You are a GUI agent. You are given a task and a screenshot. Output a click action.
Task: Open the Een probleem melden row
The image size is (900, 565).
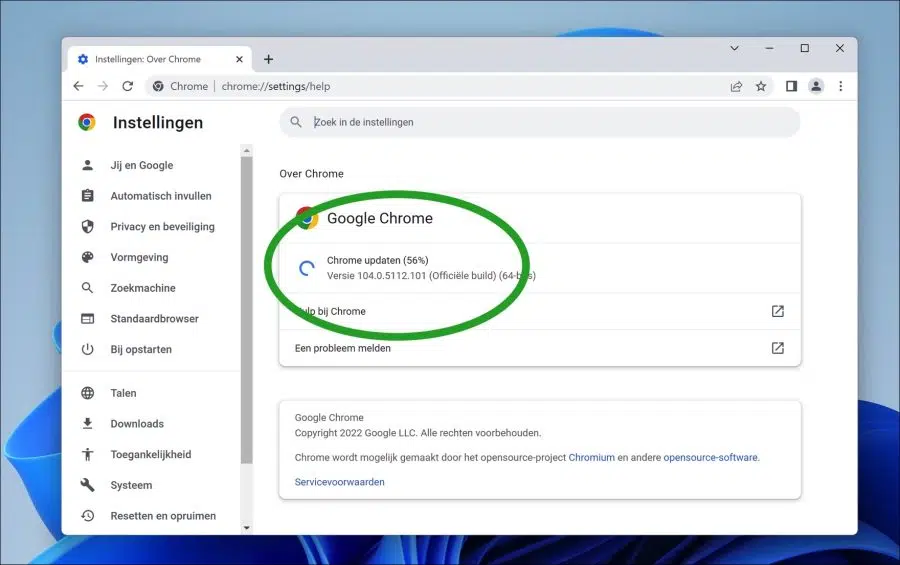540,348
